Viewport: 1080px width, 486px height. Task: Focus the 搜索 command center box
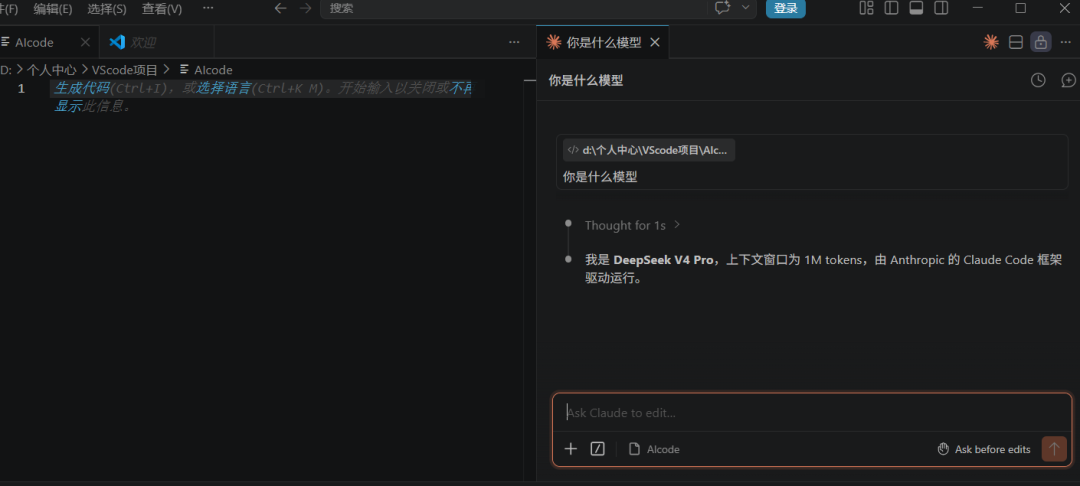pyautogui.click(x=513, y=8)
